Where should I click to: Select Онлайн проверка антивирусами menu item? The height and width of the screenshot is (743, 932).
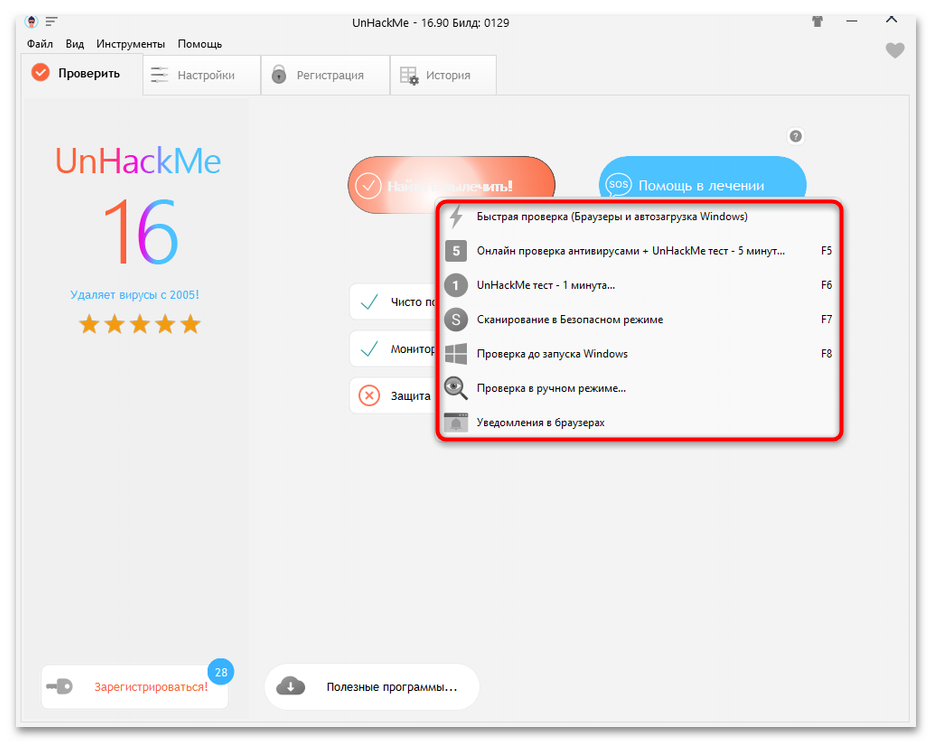[x=639, y=251]
